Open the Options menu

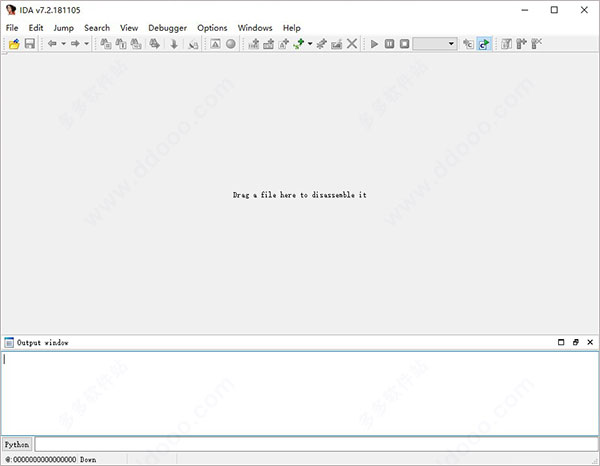coord(212,28)
